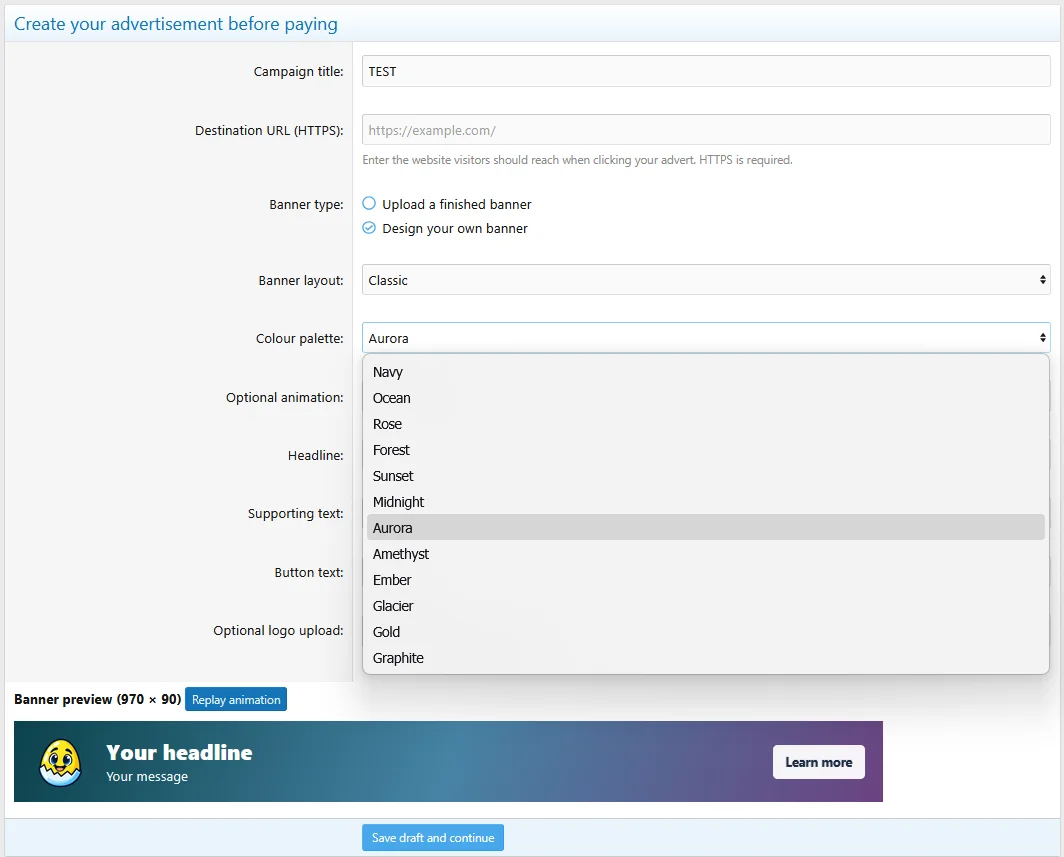Click the Destination URL input field
The width and height of the screenshot is (1064, 857).
tap(706, 130)
